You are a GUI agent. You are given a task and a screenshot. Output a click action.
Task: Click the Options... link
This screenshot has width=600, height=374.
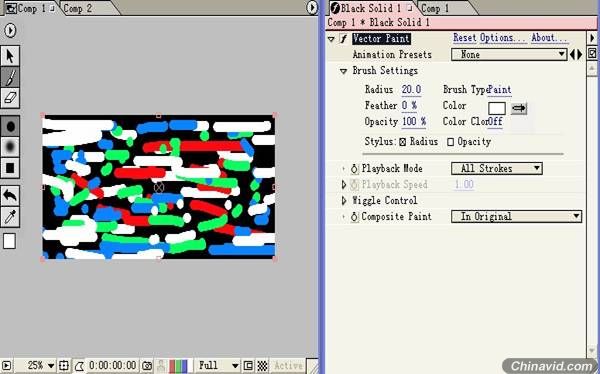[503, 38]
